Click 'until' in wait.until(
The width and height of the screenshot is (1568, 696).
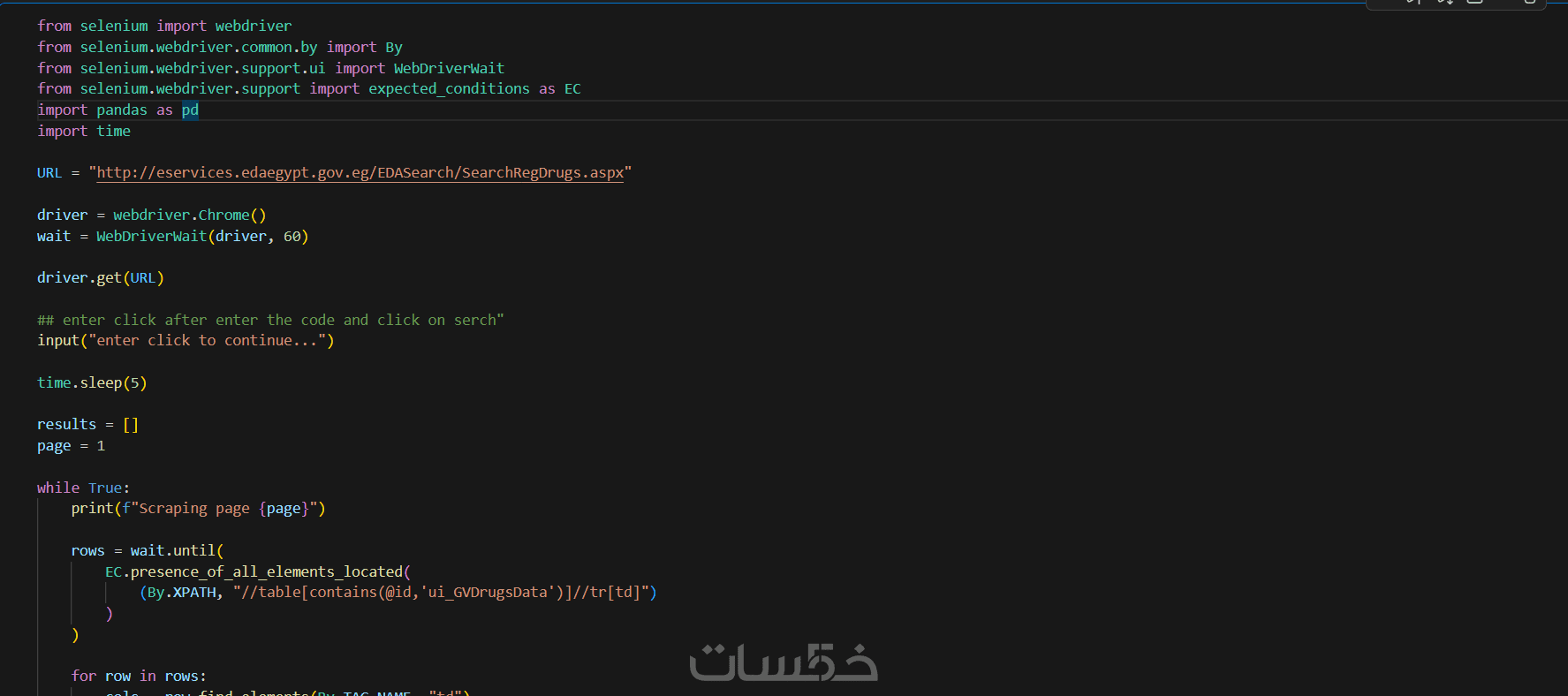[x=194, y=551]
